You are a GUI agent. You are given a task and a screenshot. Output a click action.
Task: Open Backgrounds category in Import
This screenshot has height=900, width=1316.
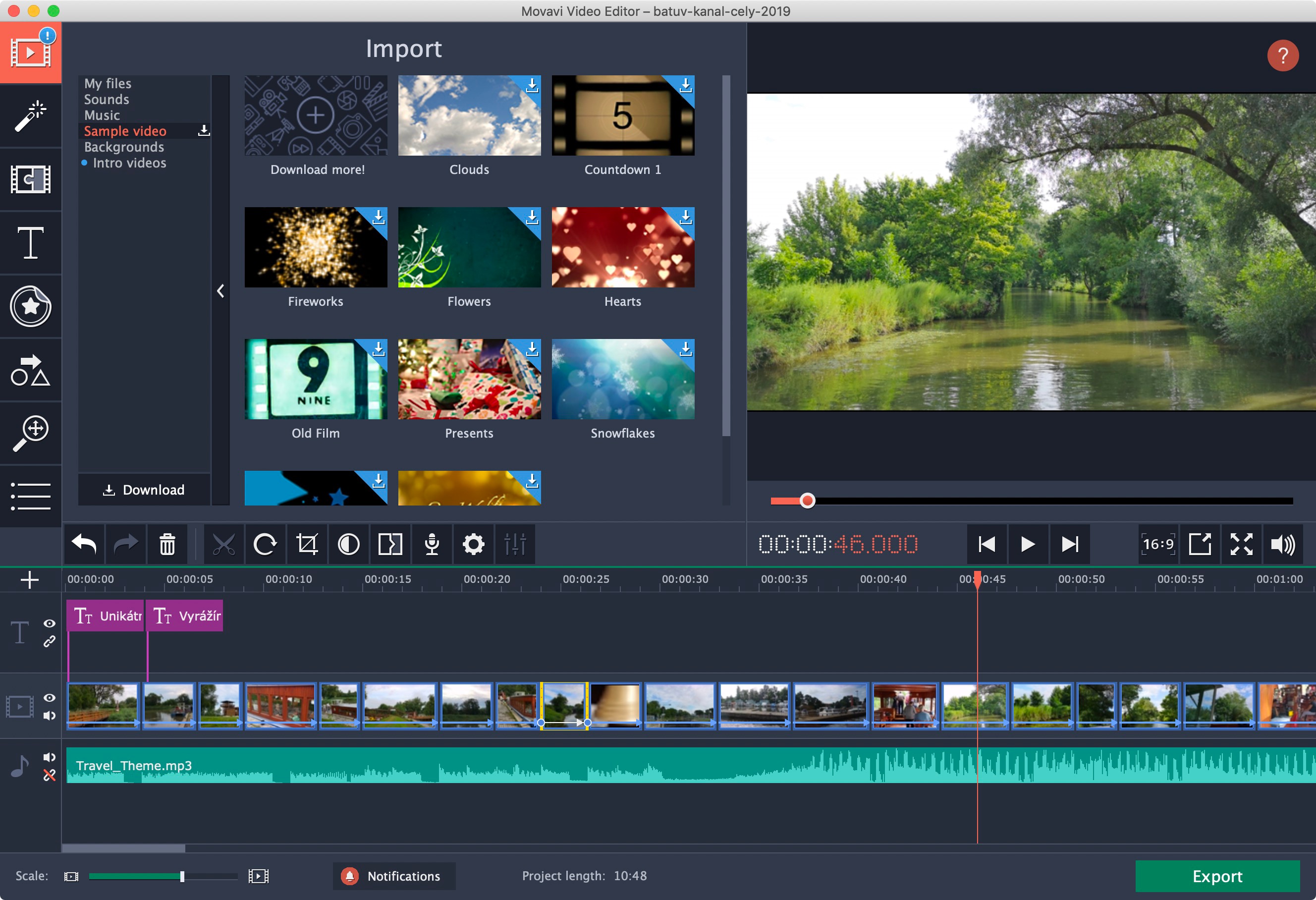[x=125, y=147]
